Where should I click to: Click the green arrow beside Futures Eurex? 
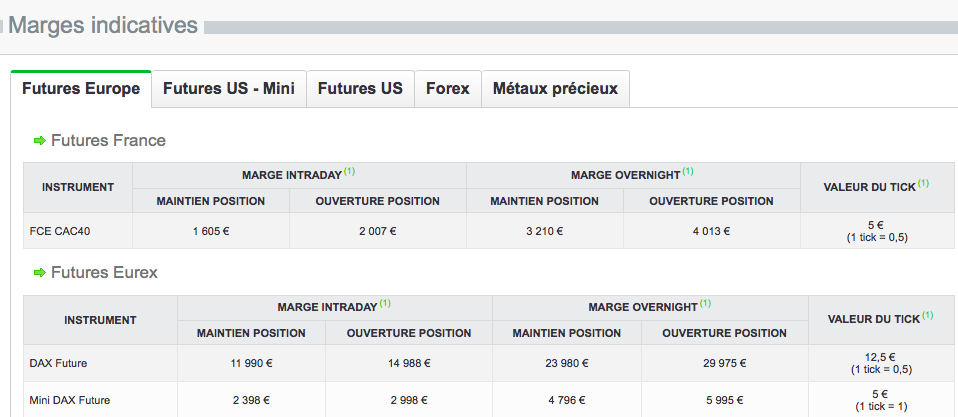coord(40,273)
